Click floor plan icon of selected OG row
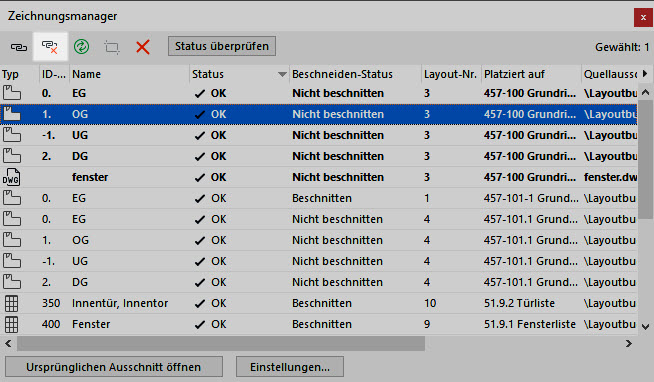The height and width of the screenshot is (382, 654). 12,114
